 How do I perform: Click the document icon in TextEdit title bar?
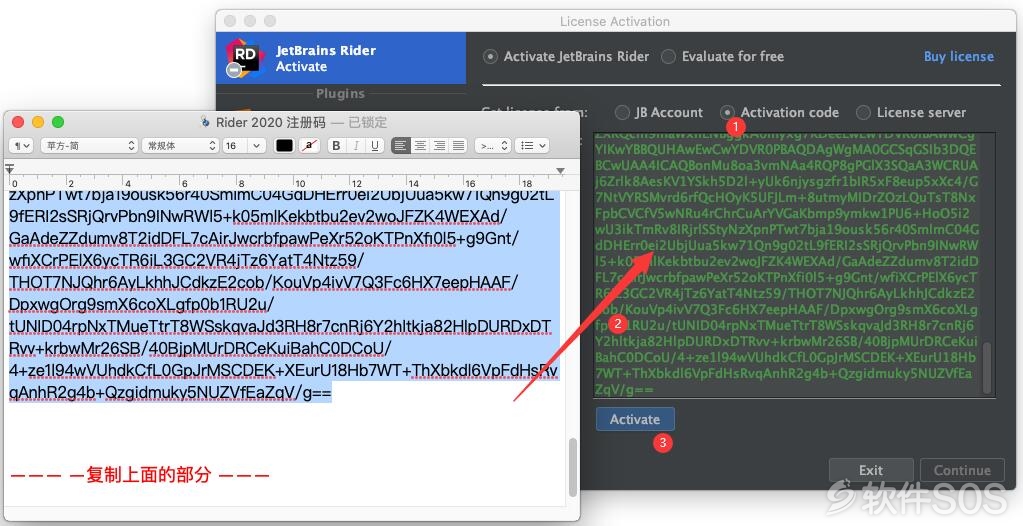[205, 122]
